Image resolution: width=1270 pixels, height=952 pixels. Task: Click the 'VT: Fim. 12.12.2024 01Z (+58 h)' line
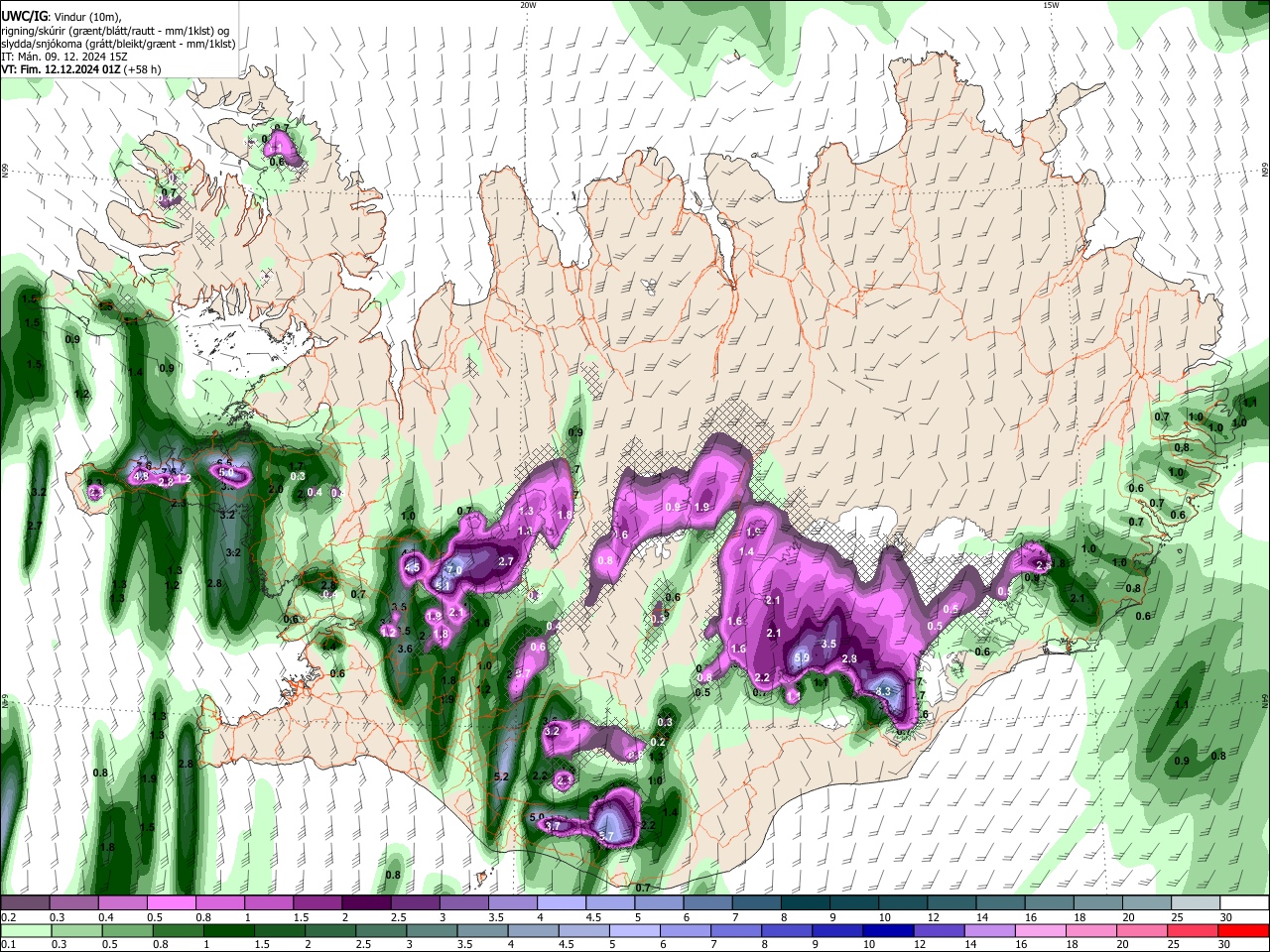point(81,70)
